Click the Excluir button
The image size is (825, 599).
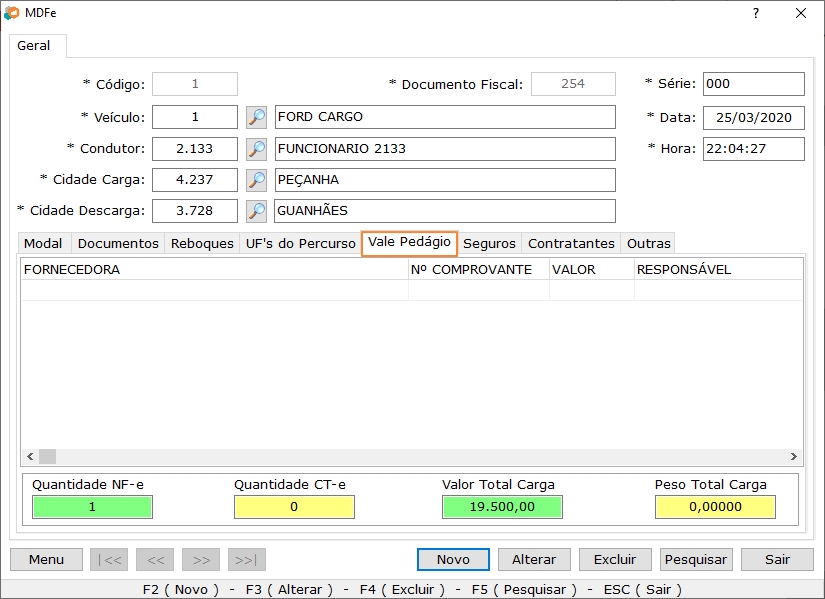[614, 560]
